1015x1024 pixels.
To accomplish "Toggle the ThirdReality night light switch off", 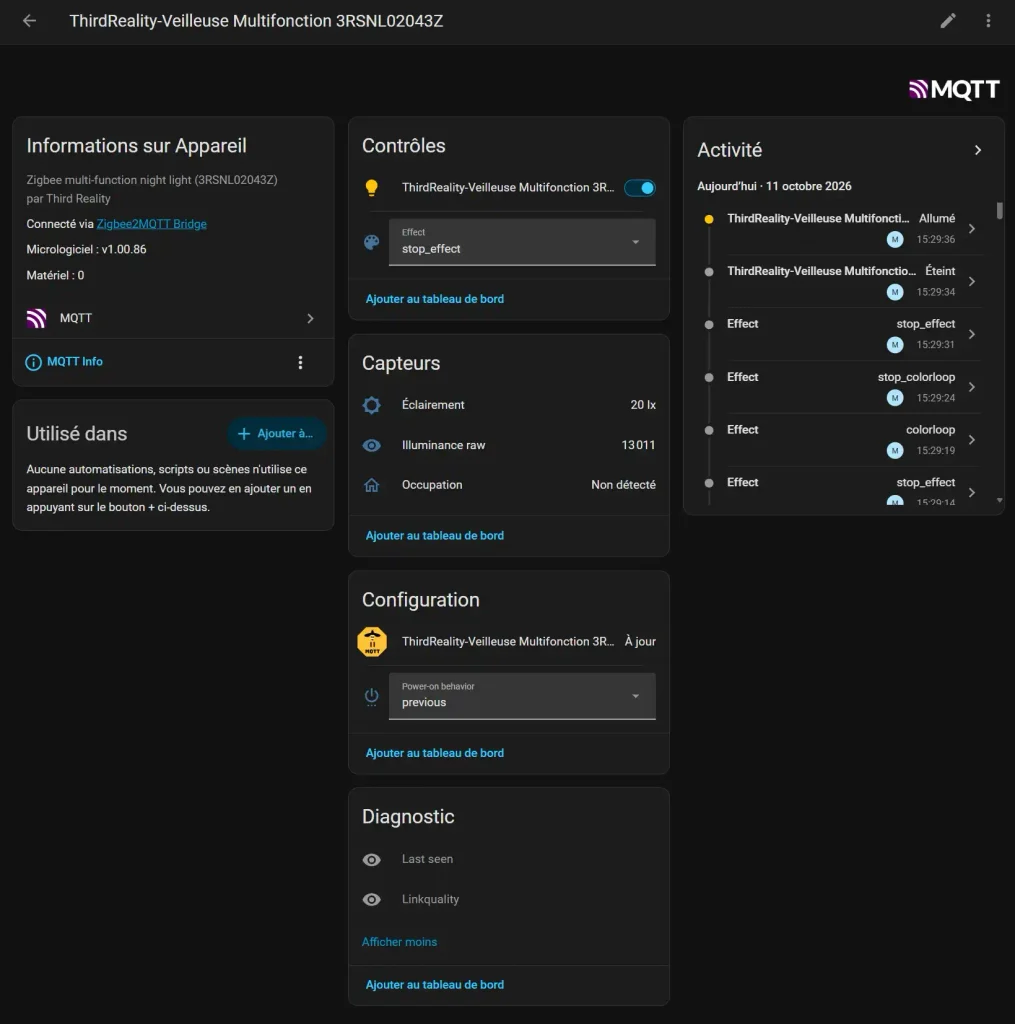I will pyautogui.click(x=639, y=188).
